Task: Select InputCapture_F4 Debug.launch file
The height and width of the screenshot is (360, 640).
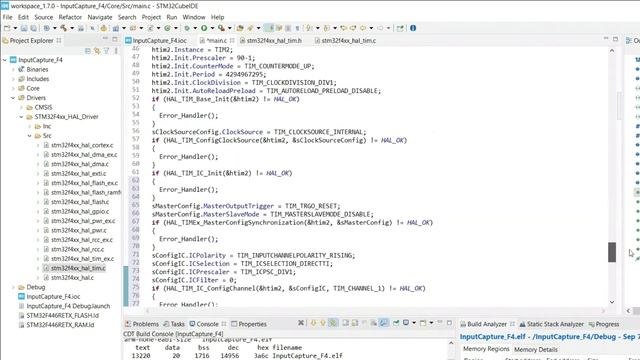Action: point(68,306)
